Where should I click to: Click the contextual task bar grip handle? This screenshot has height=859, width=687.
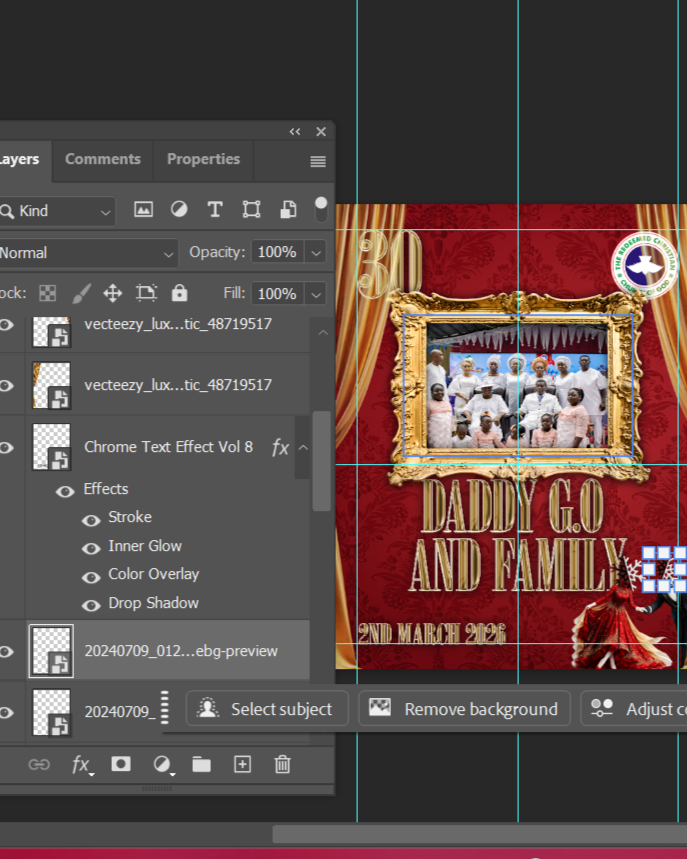(x=165, y=708)
